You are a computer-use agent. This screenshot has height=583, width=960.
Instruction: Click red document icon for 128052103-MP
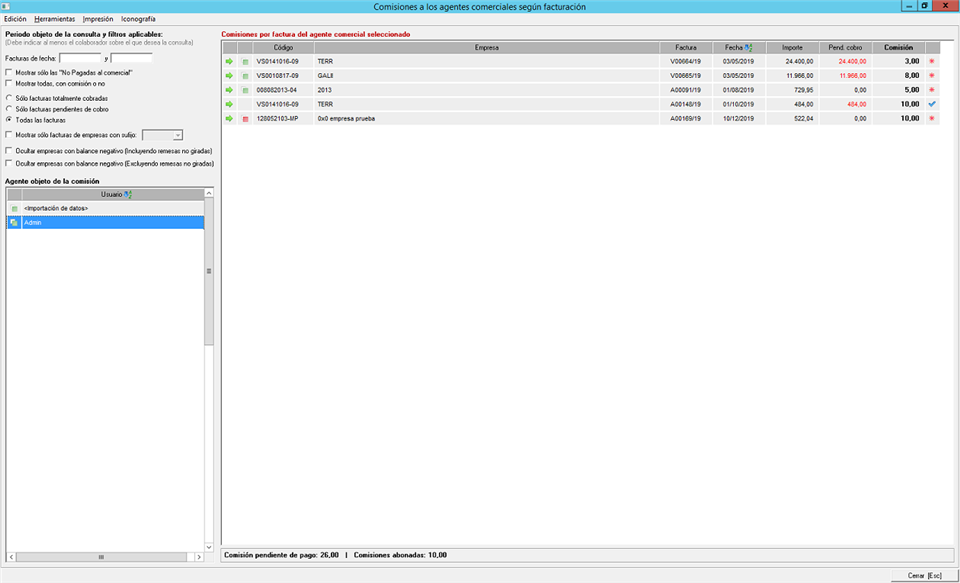point(245,118)
